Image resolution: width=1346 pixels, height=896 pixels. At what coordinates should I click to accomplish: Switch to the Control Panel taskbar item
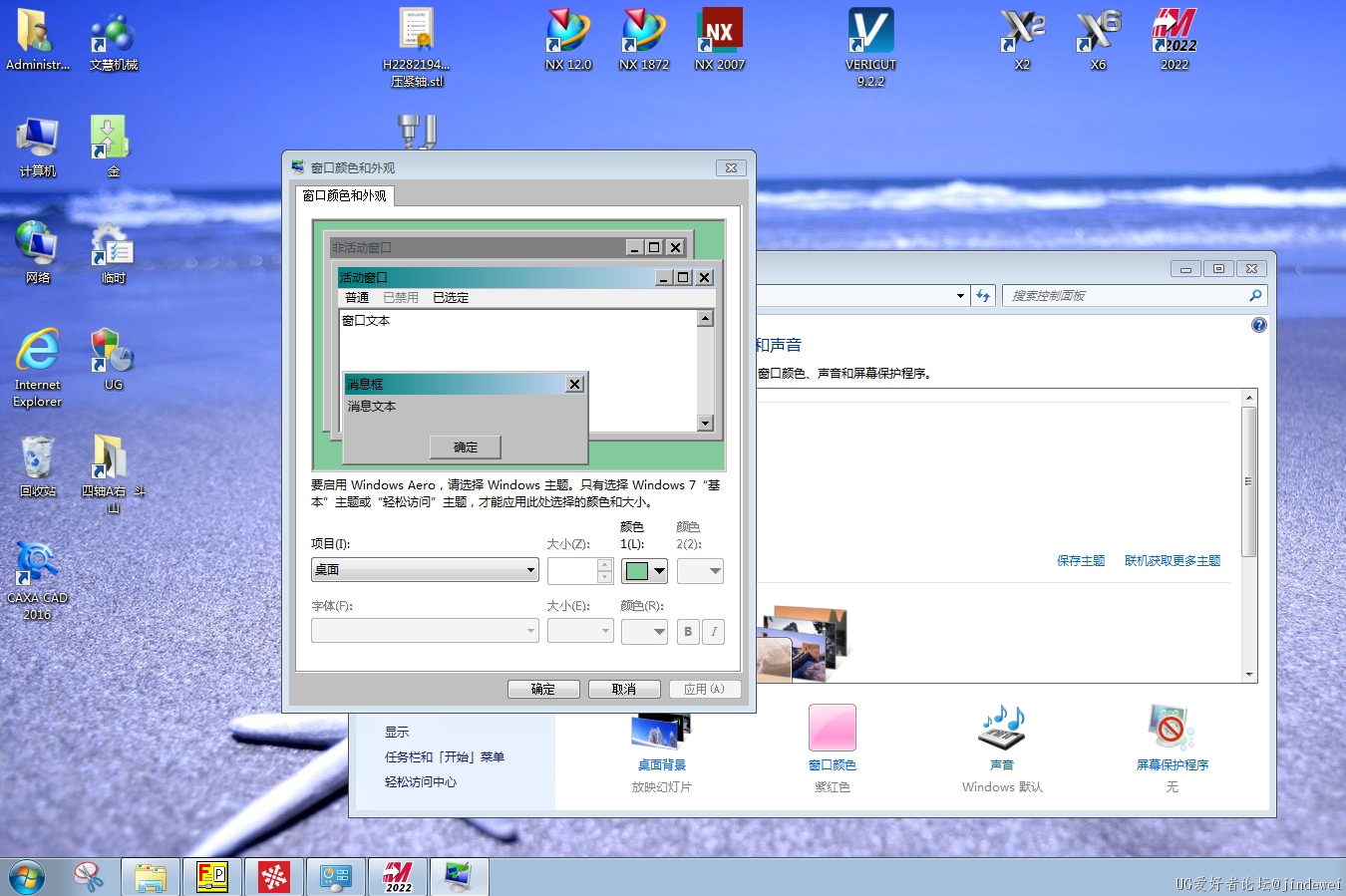(x=336, y=877)
